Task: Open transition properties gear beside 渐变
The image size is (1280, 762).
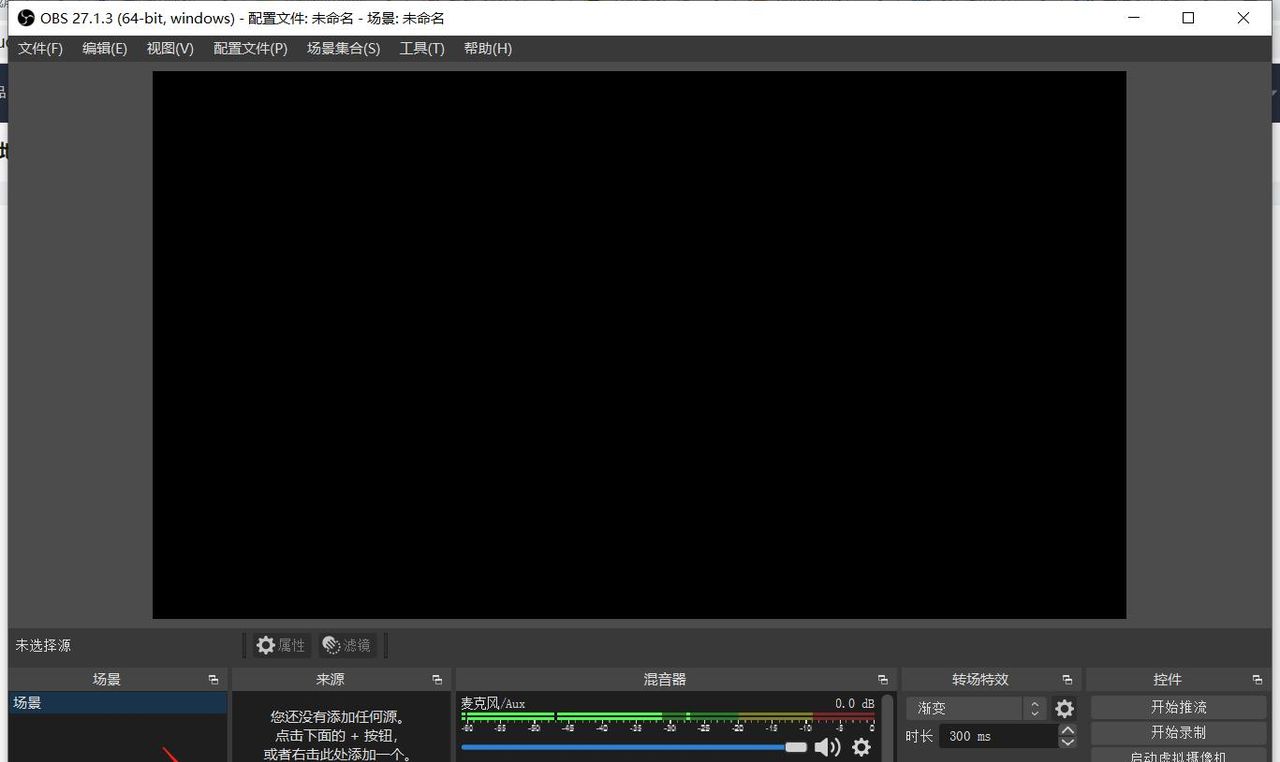Action: pyautogui.click(x=1064, y=709)
